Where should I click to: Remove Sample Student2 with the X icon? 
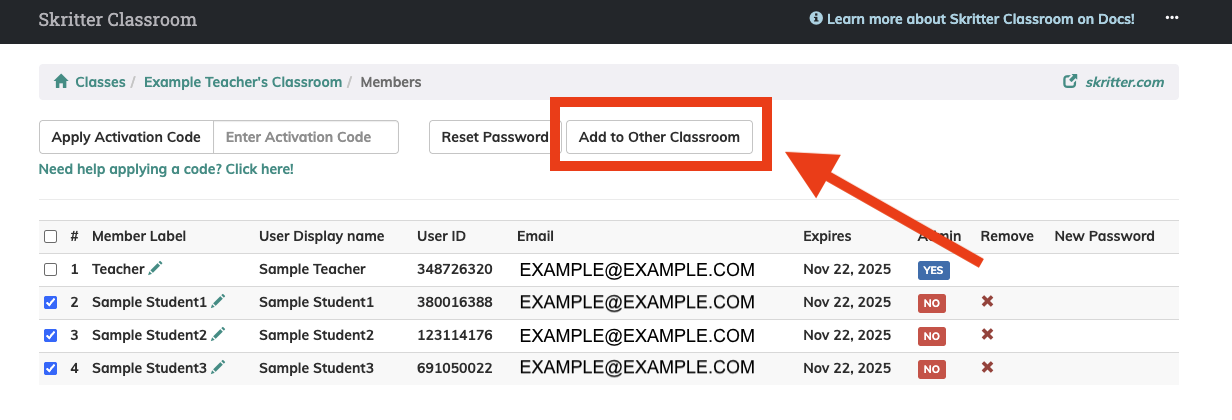[x=987, y=335]
